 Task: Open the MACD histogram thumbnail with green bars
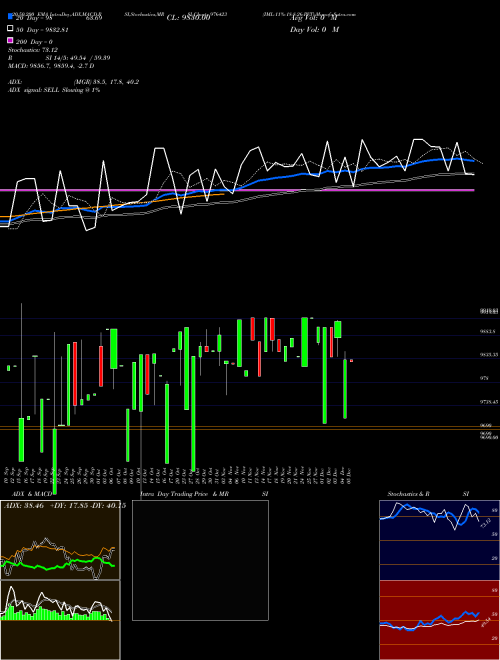pos(60,620)
